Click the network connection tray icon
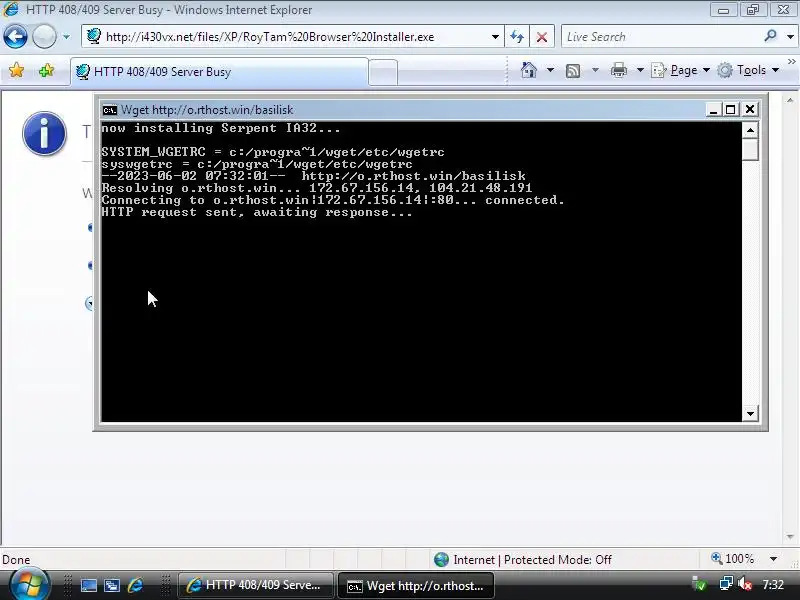The image size is (800, 600). point(726,583)
